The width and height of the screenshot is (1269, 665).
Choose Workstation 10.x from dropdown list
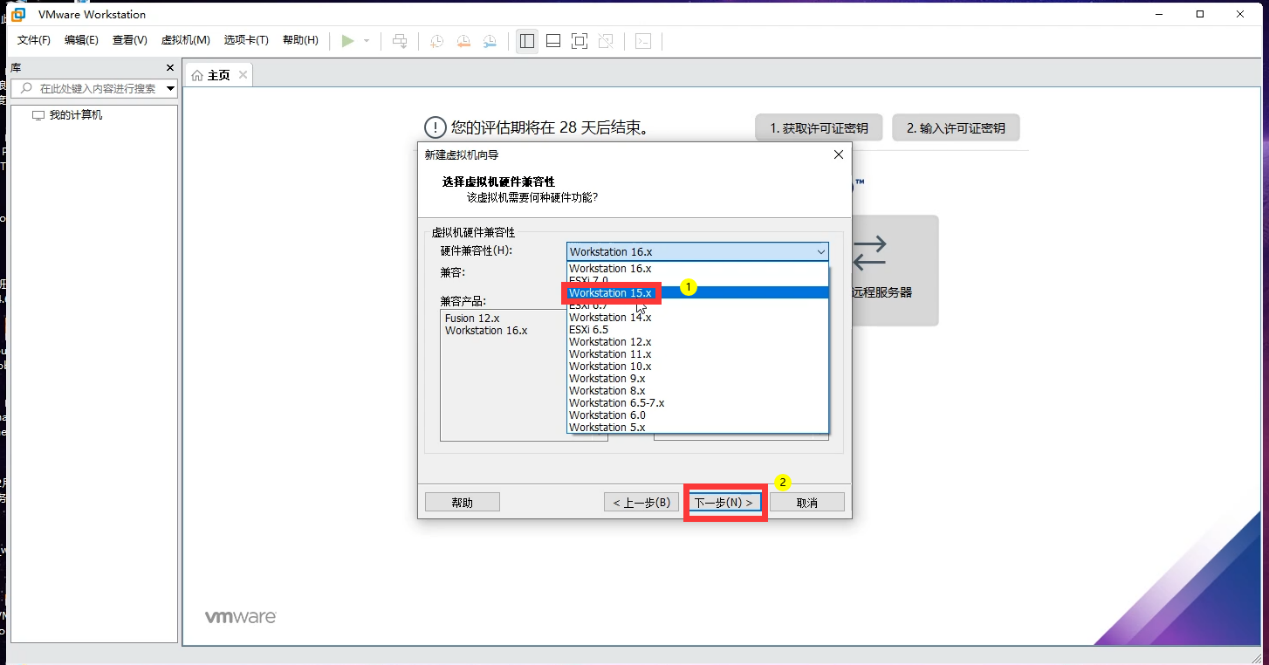click(698, 366)
